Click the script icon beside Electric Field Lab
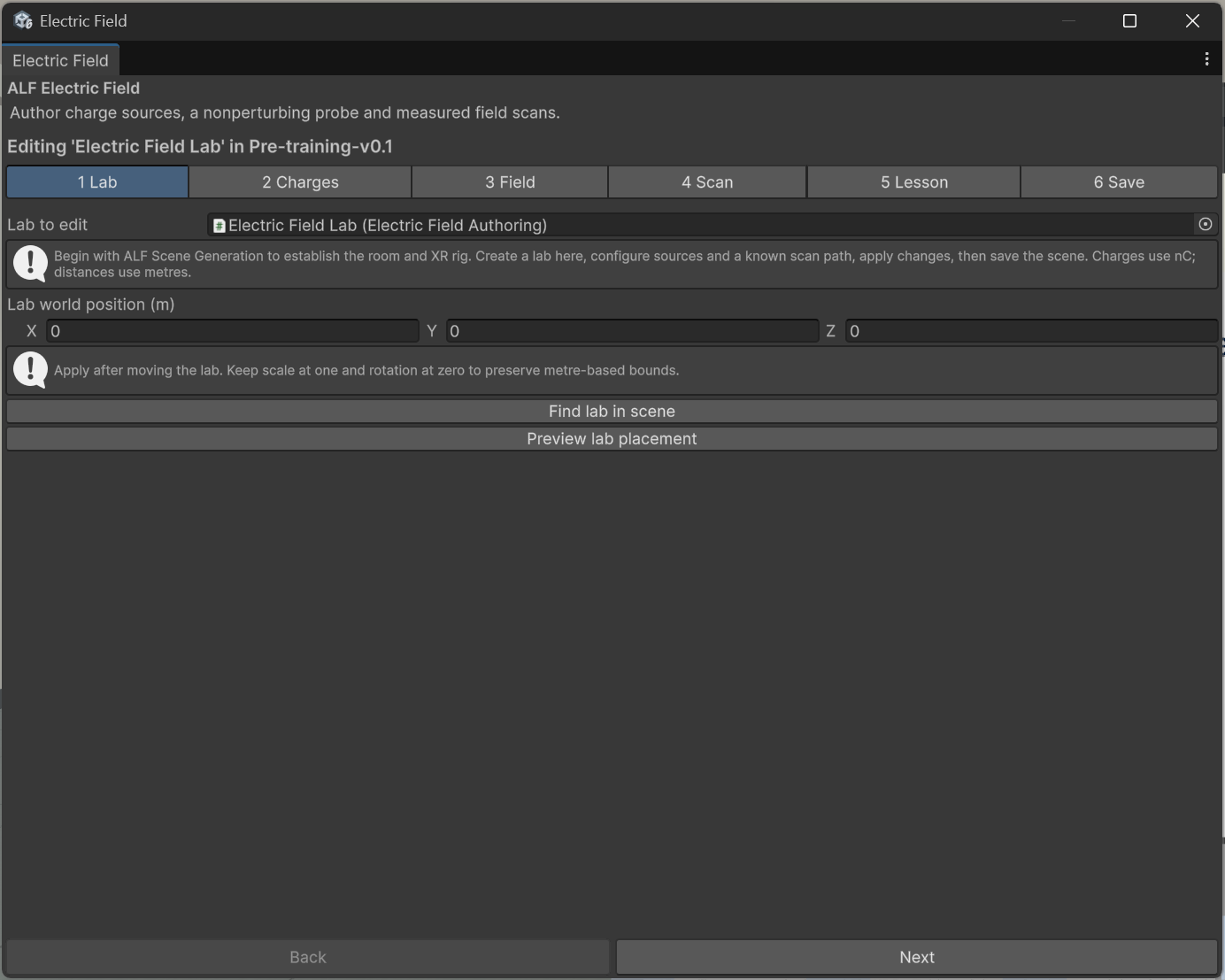 [219, 226]
